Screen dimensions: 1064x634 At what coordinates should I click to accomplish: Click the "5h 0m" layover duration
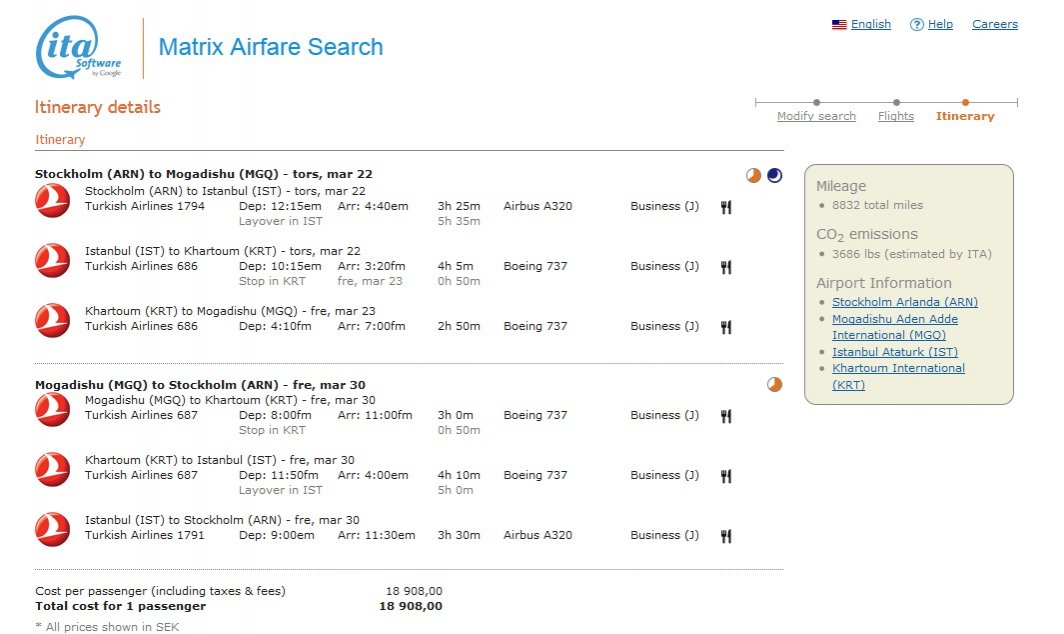[455, 490]
